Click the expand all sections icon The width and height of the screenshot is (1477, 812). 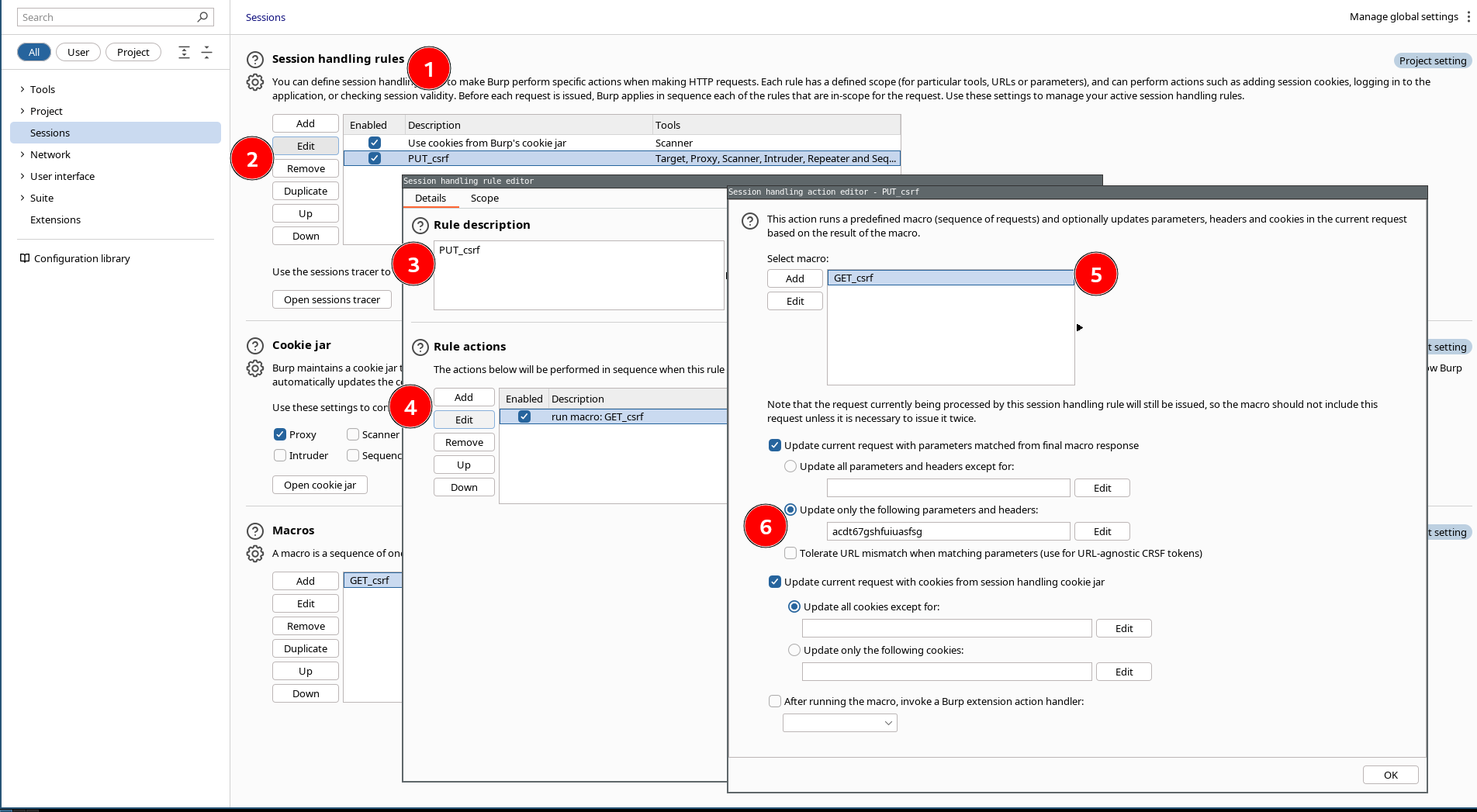[x=184, y=52]
